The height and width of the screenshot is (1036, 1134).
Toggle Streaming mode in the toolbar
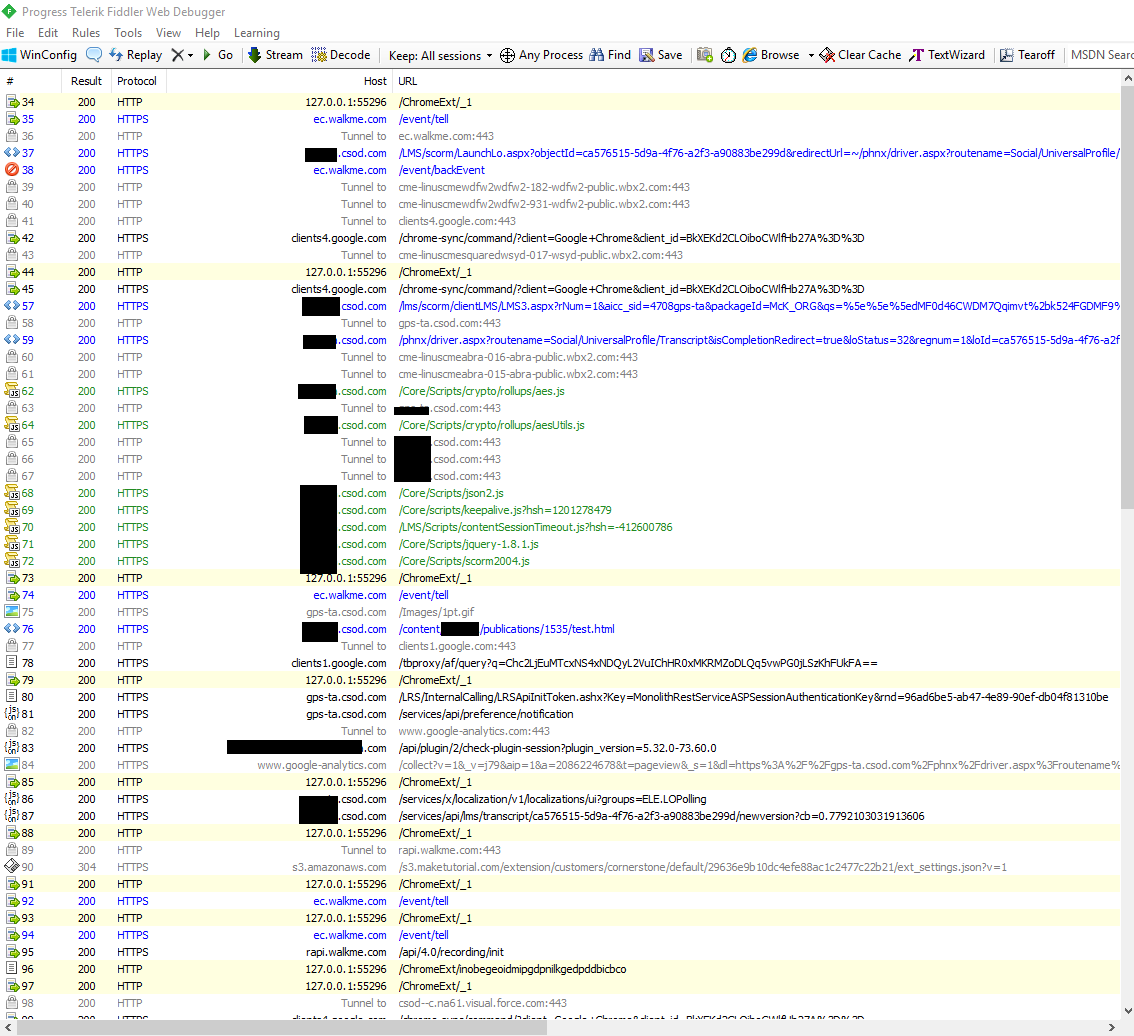(x=274, y=55)
